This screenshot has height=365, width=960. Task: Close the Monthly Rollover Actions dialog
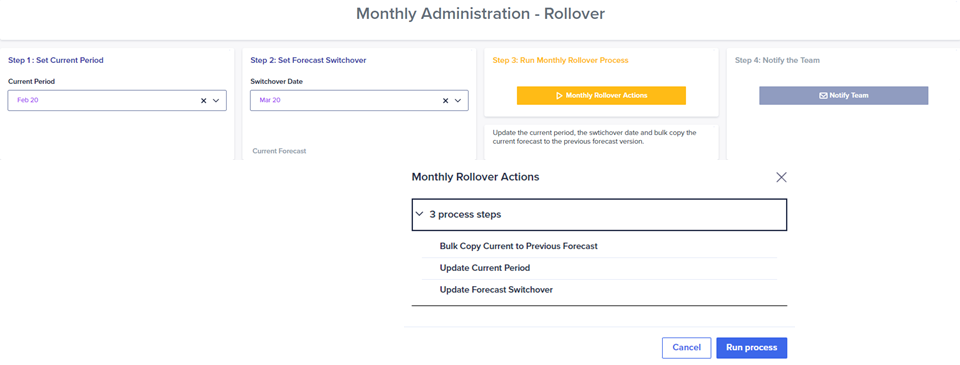coord(781,177)
